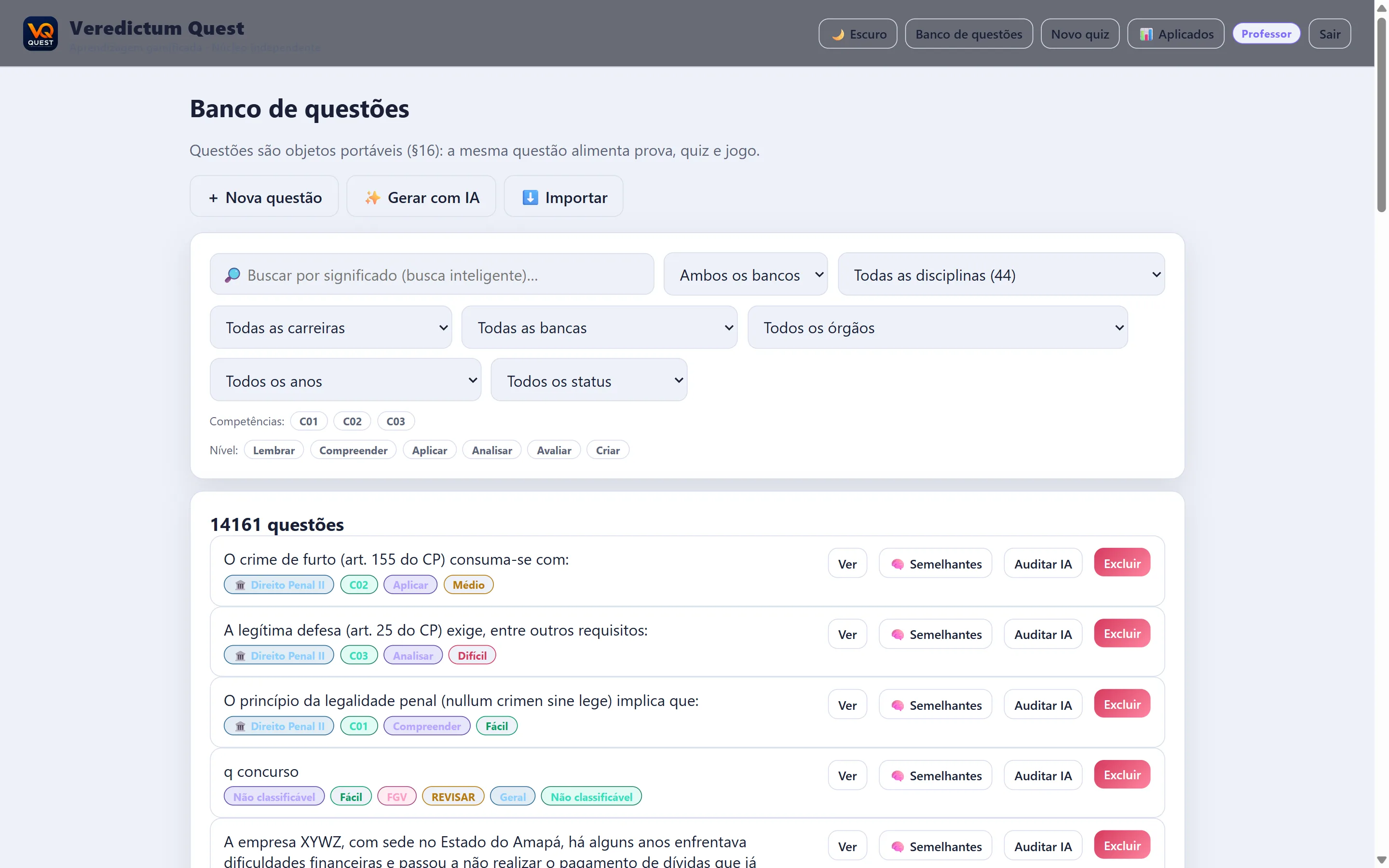Click the Importar button
The width and height of the screenshot is (1389, 868).
pos(564,196)
